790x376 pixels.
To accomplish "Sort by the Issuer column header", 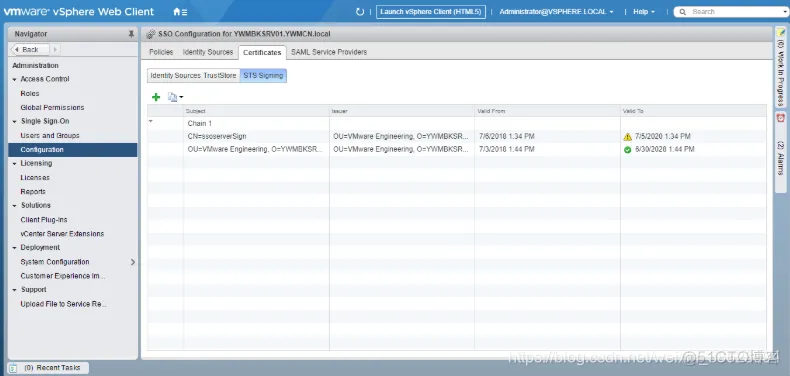I will 402,111.
